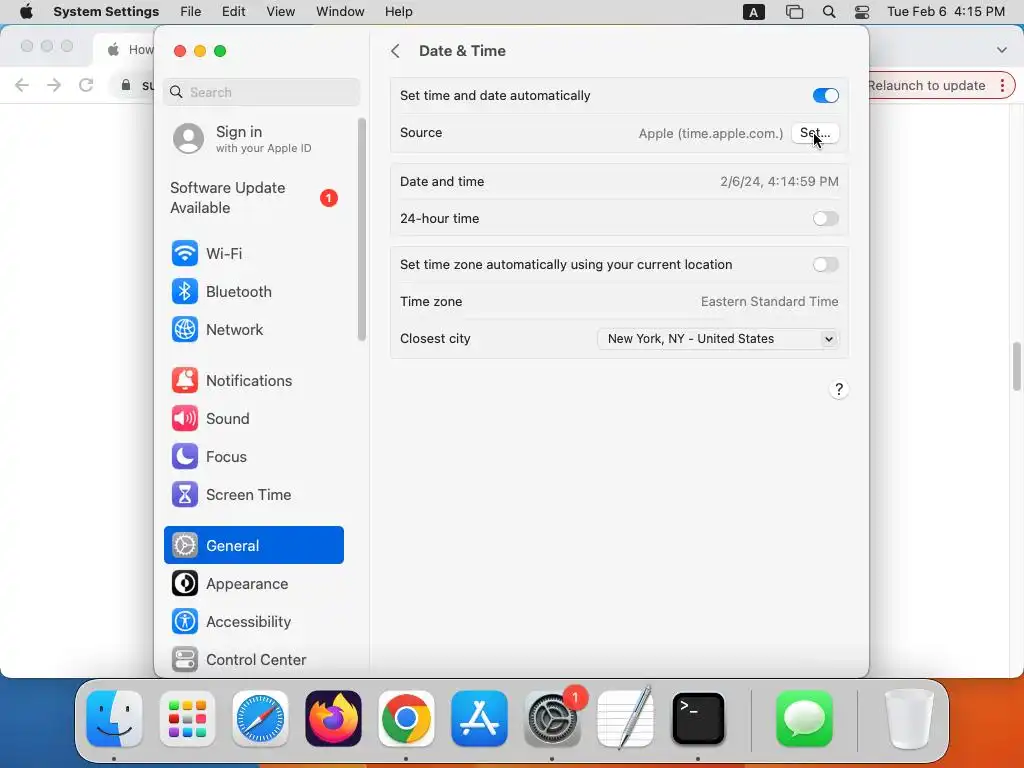Screen dimensions: 1024x768
Task: Click Stage Manager icon in menu bar
Action: click(794, 12)
